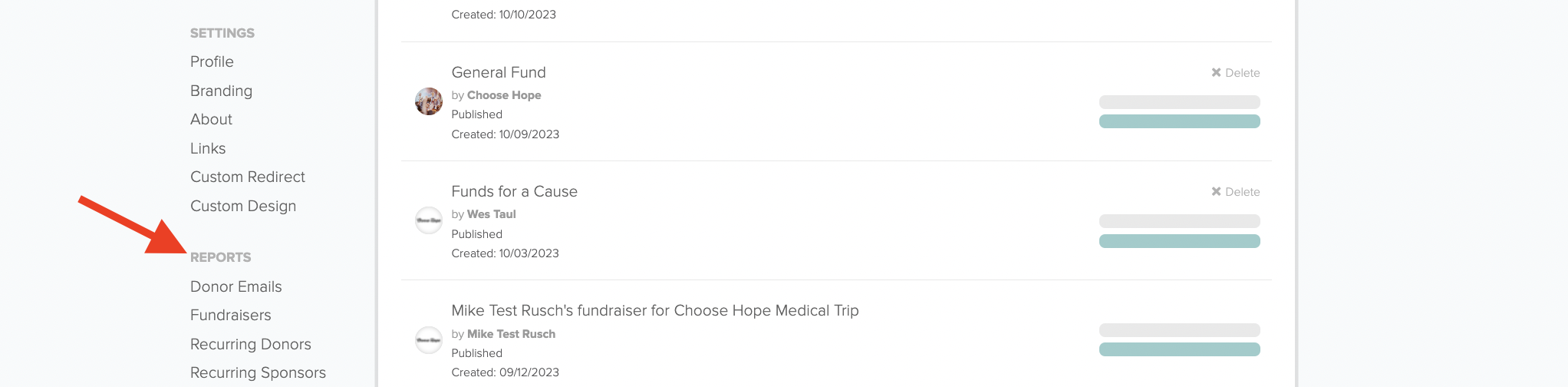Go to Branding settings

221,91
